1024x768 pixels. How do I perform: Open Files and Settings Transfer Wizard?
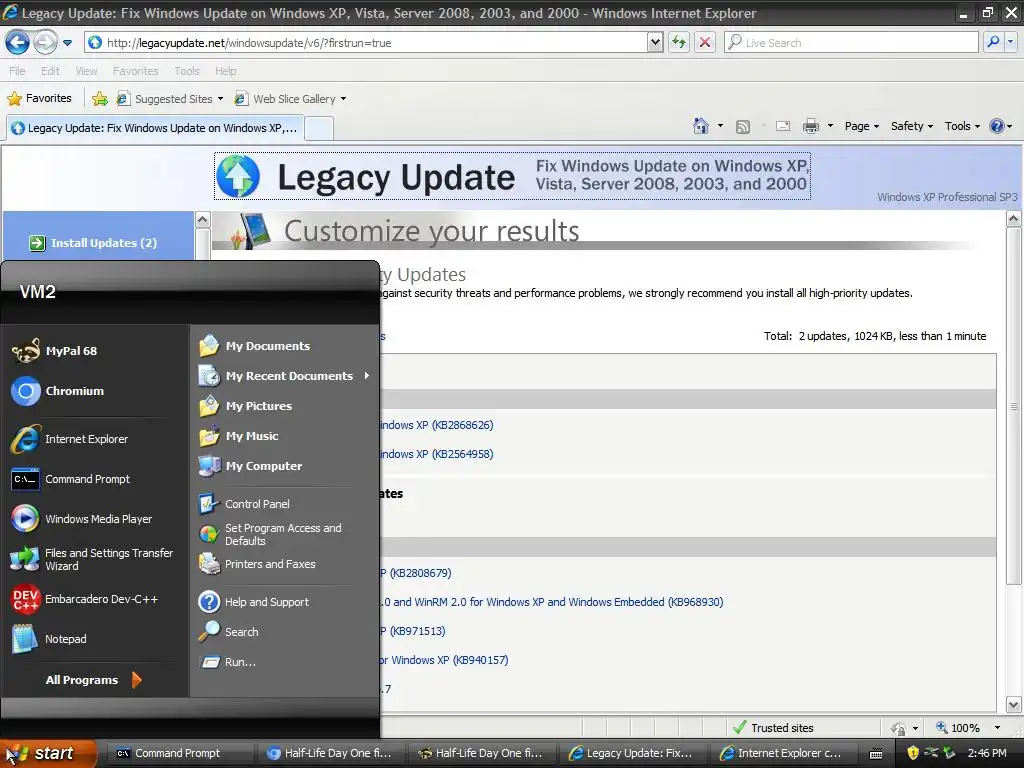coord(91,560)
